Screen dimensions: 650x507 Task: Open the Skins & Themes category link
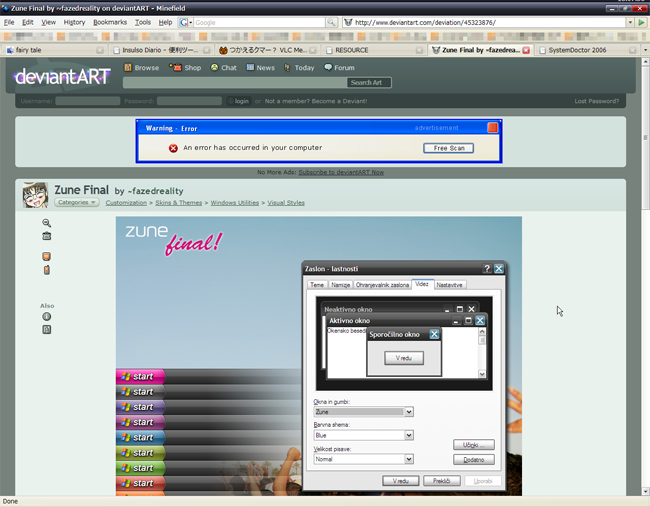pos(178,203)
